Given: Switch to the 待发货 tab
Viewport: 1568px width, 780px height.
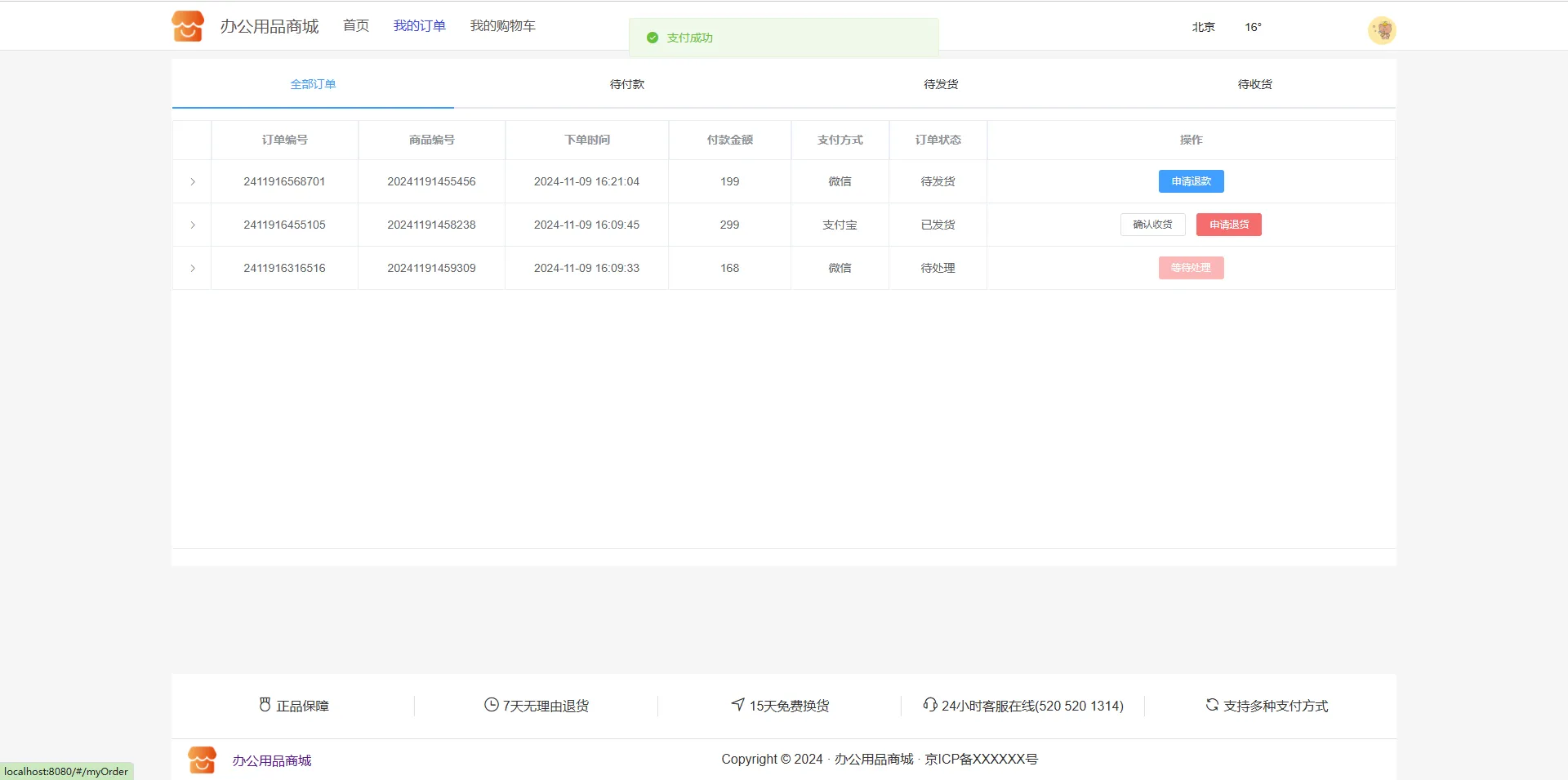Looking at the screenshot, I should click(941, 84).
